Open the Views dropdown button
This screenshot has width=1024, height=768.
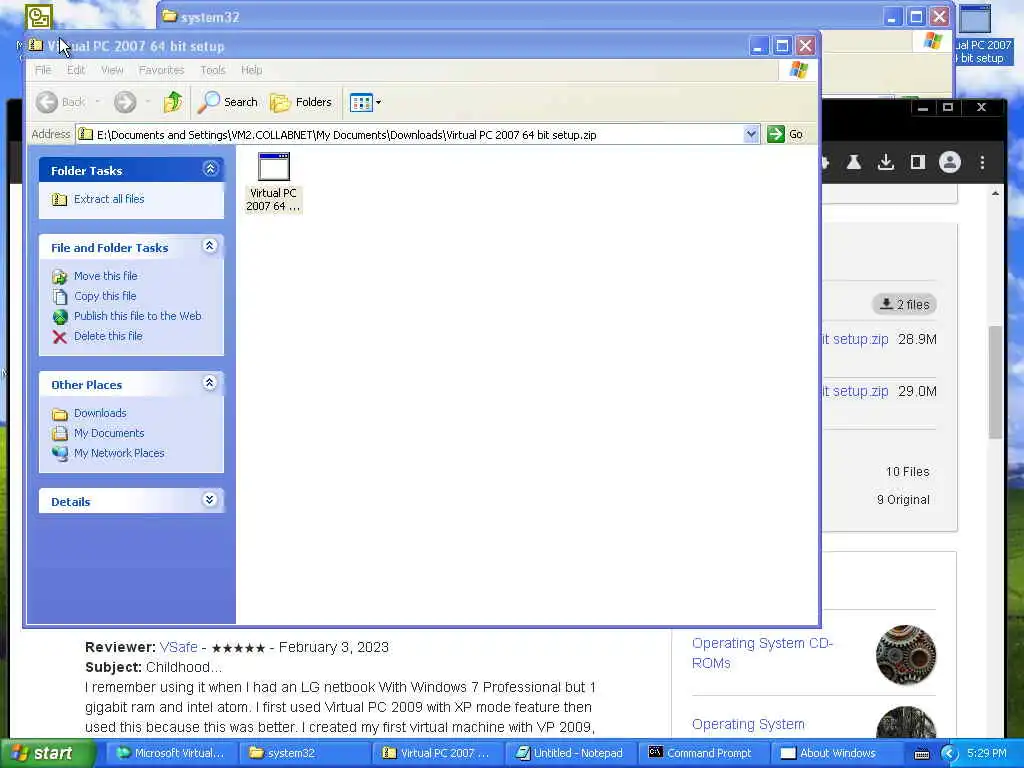coord(365,102)
